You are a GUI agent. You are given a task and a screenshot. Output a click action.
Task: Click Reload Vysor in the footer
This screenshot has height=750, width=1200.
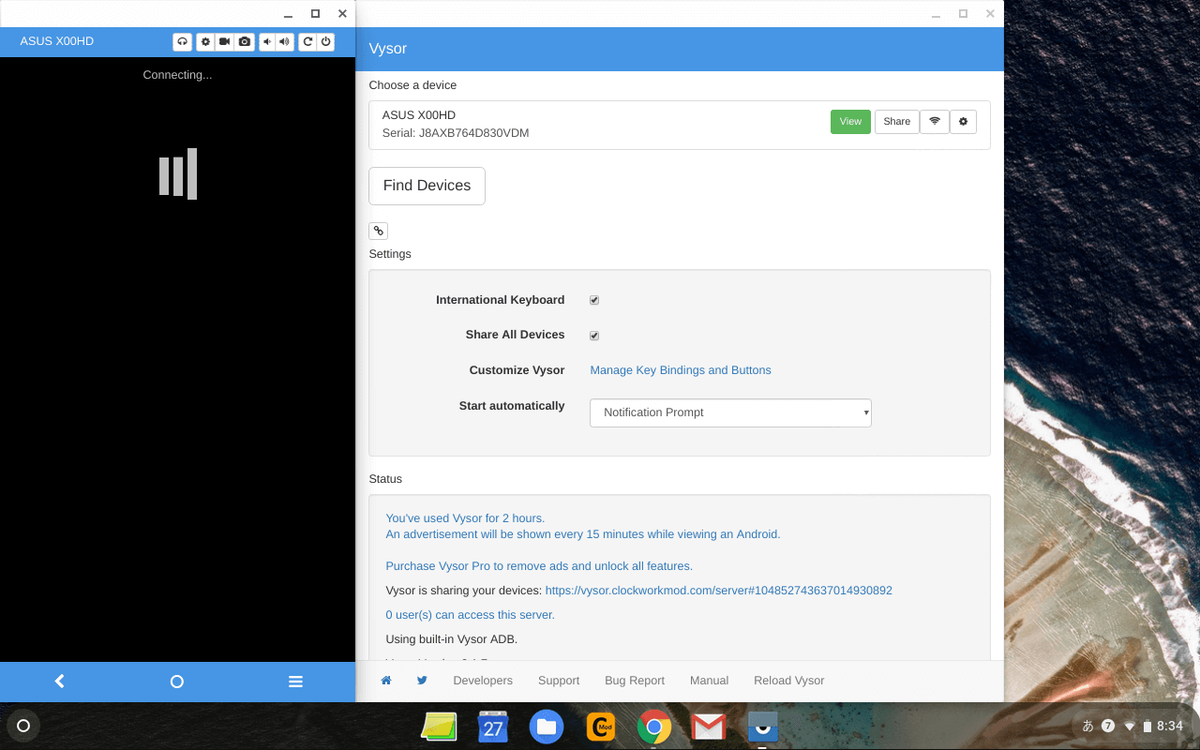(x=789, y=680)
